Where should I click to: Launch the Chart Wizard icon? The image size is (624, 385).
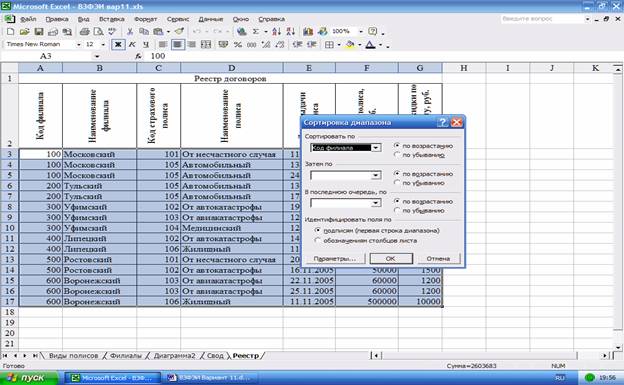[308, 31]
